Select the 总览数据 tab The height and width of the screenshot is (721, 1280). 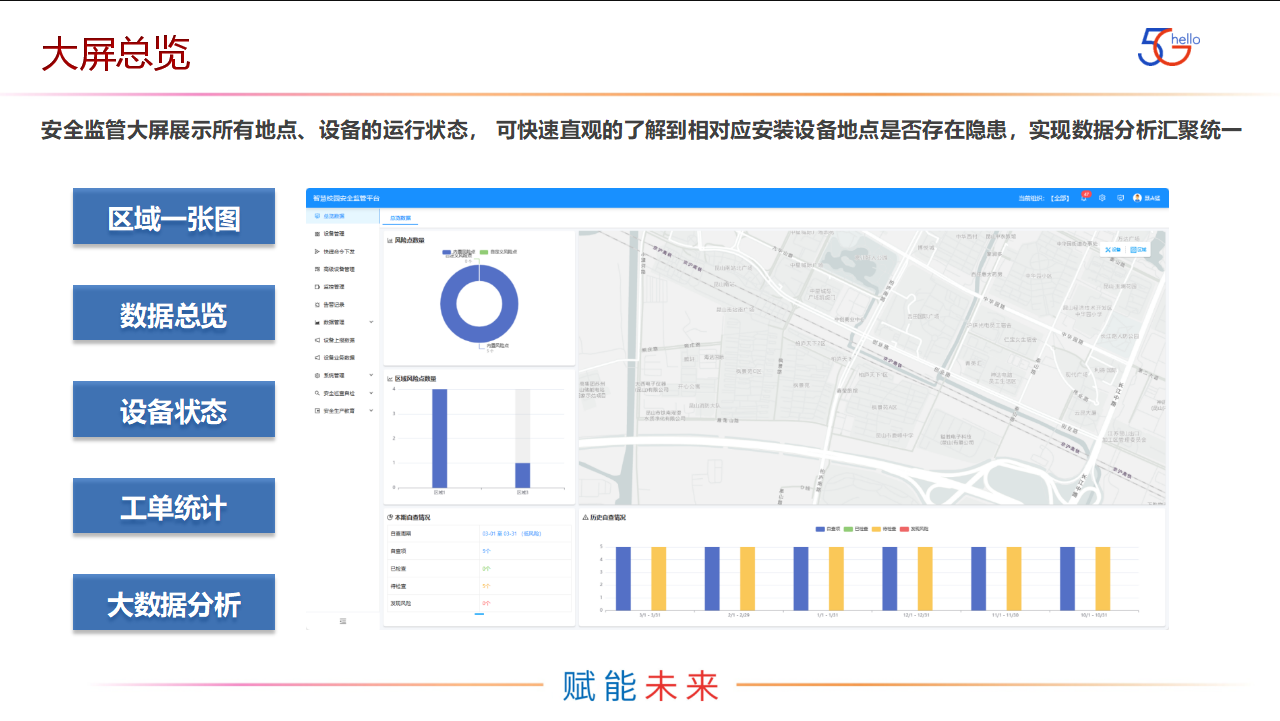tap(400, 217)
